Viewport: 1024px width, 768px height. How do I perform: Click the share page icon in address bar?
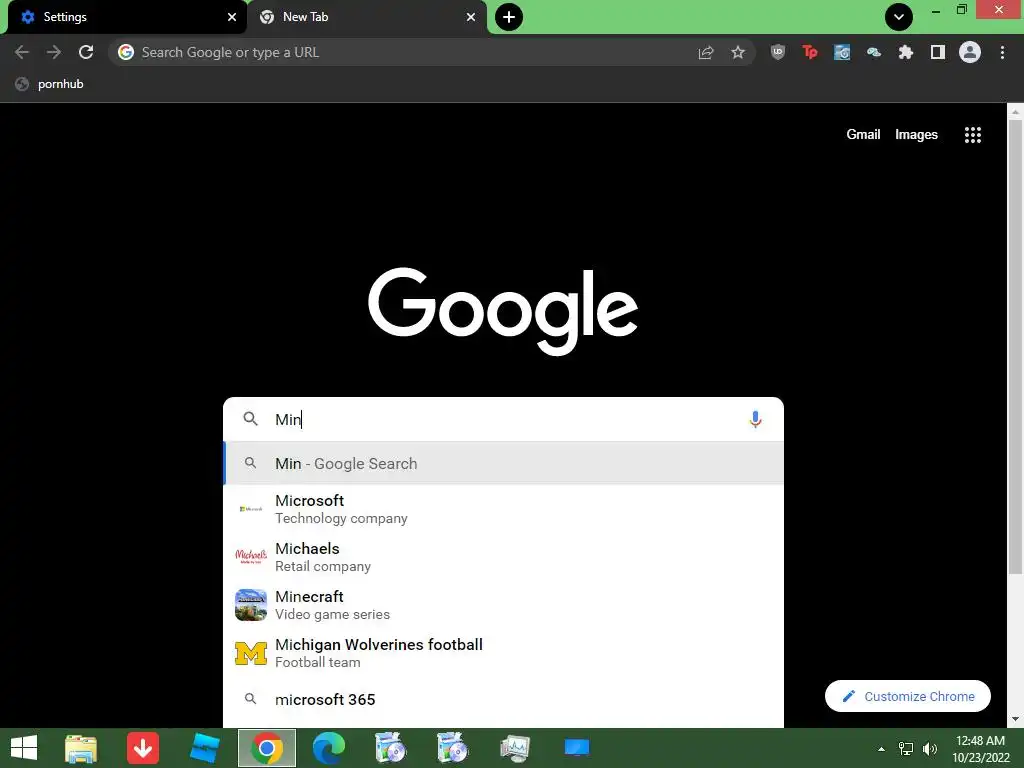(706, 52)
